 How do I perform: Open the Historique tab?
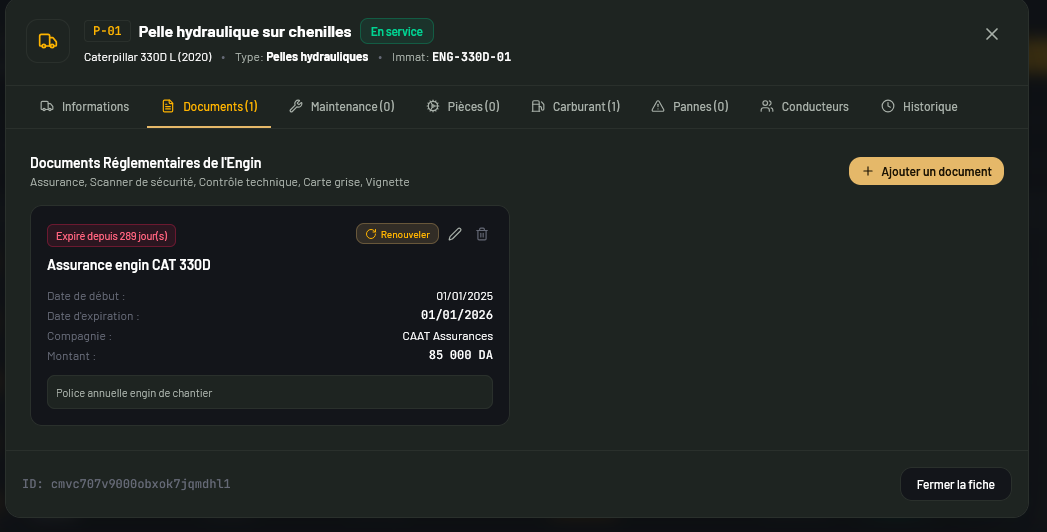[919, 107]
